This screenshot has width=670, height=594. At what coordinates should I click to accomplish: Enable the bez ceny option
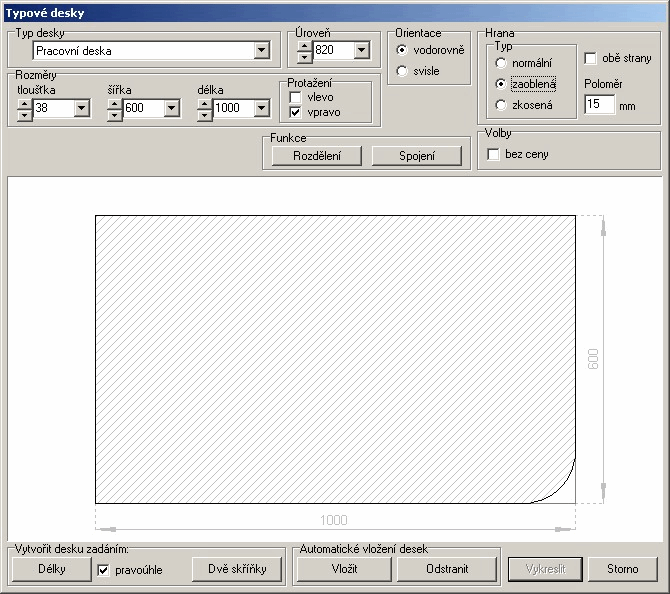pyautogui.click(x=493, y=154)
